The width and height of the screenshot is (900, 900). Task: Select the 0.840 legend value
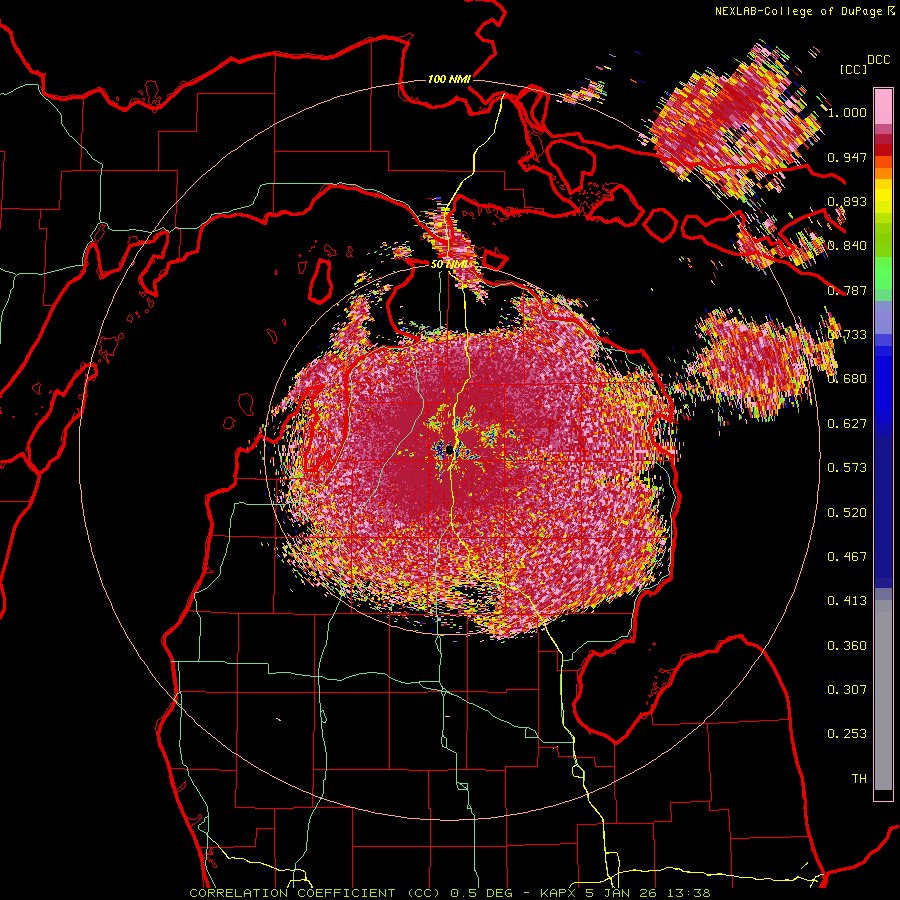(x=847, y=246)
